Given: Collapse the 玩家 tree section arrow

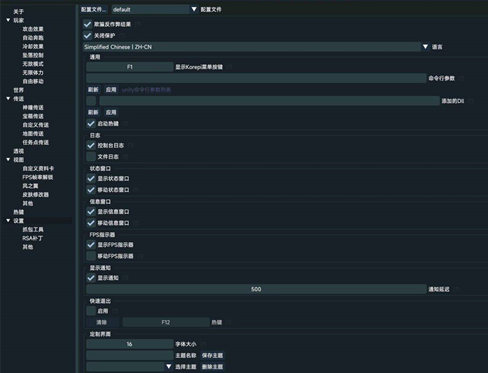Looking at the screenshot, I should point(8,20).
